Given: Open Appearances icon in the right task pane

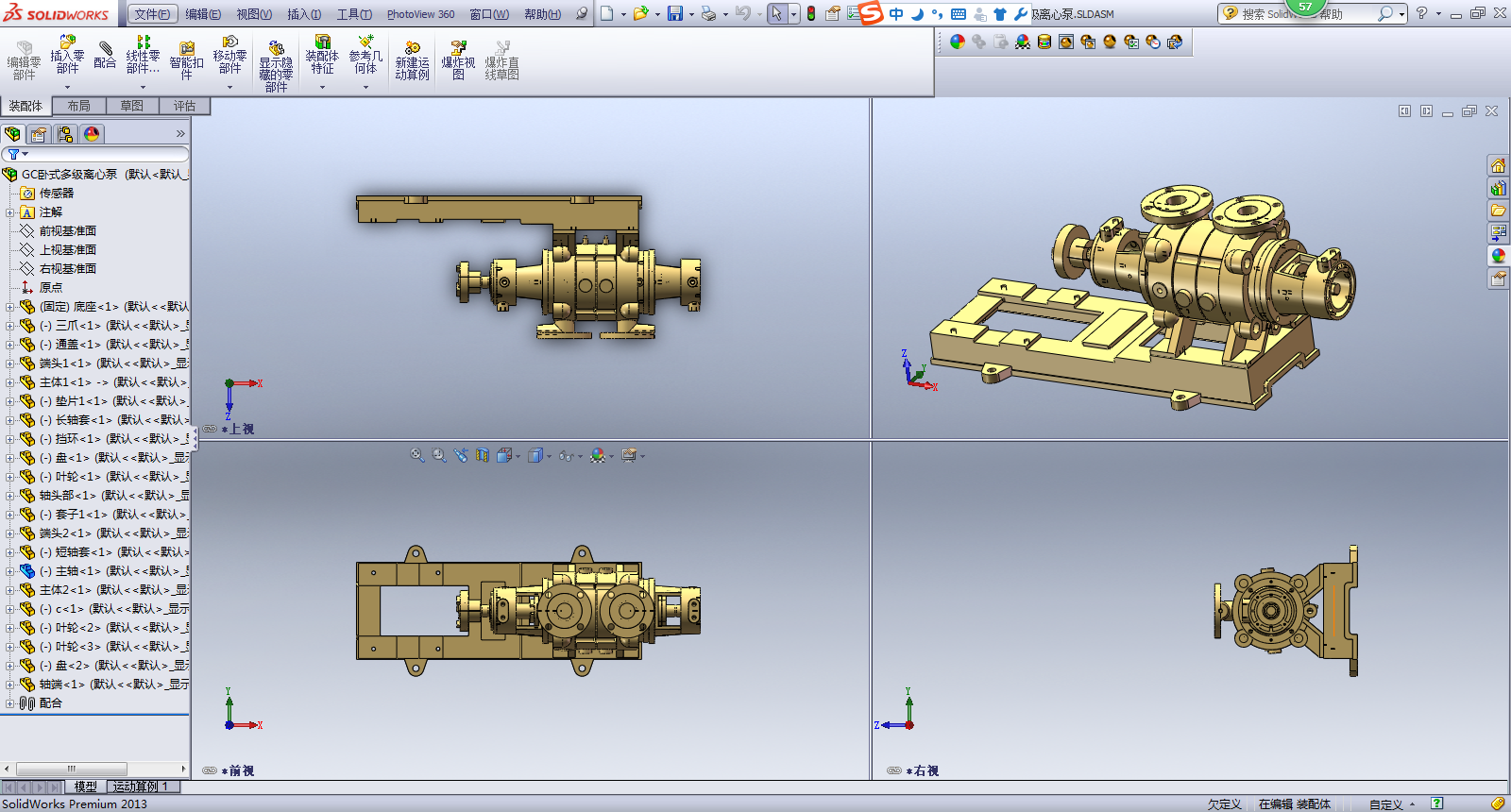Looking at the screenshot, I should [1498, 256].
